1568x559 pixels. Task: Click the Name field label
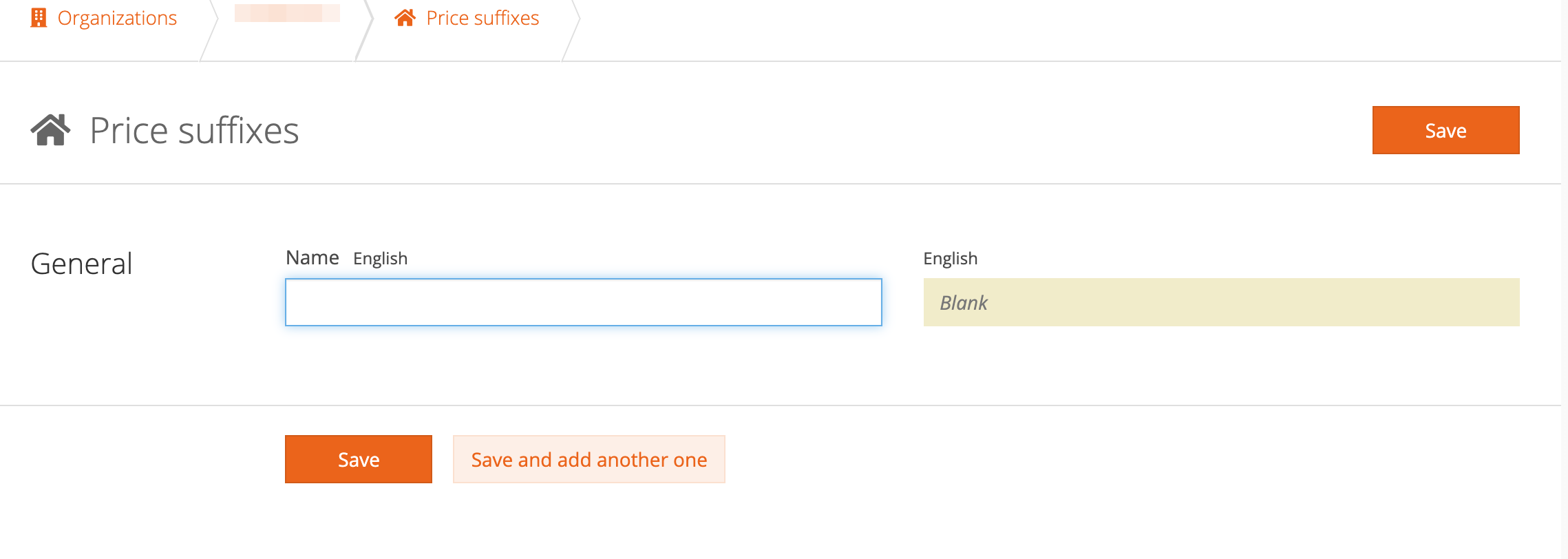(x=312, y=257)
